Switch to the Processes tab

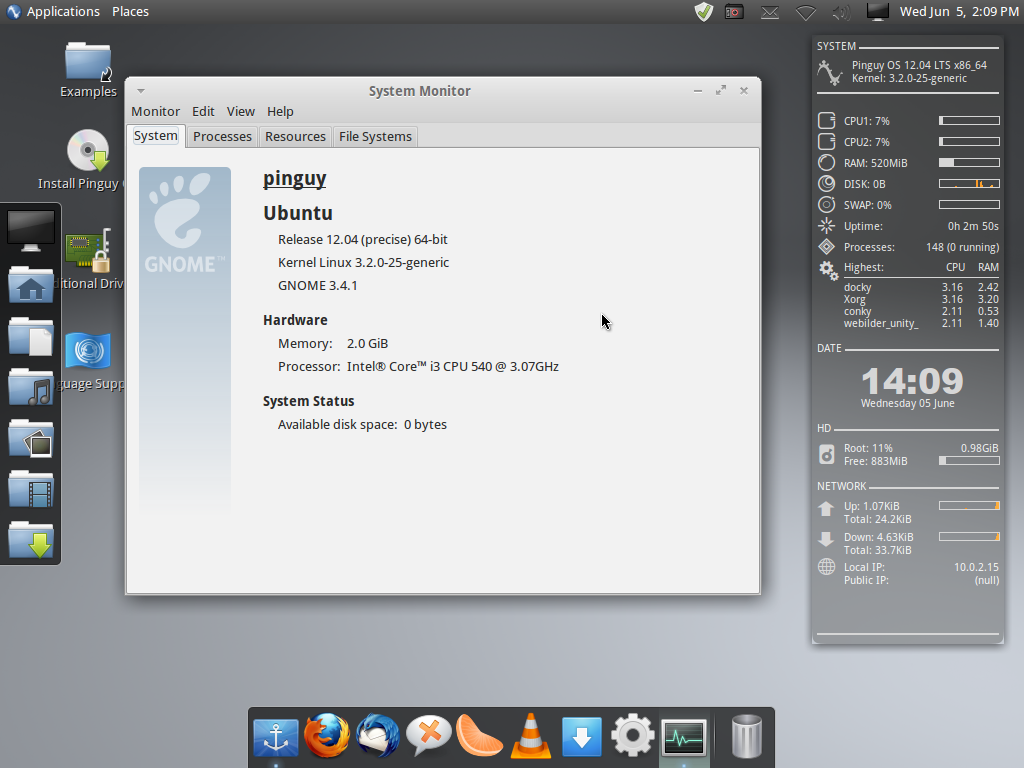click(x=222, y=136)
